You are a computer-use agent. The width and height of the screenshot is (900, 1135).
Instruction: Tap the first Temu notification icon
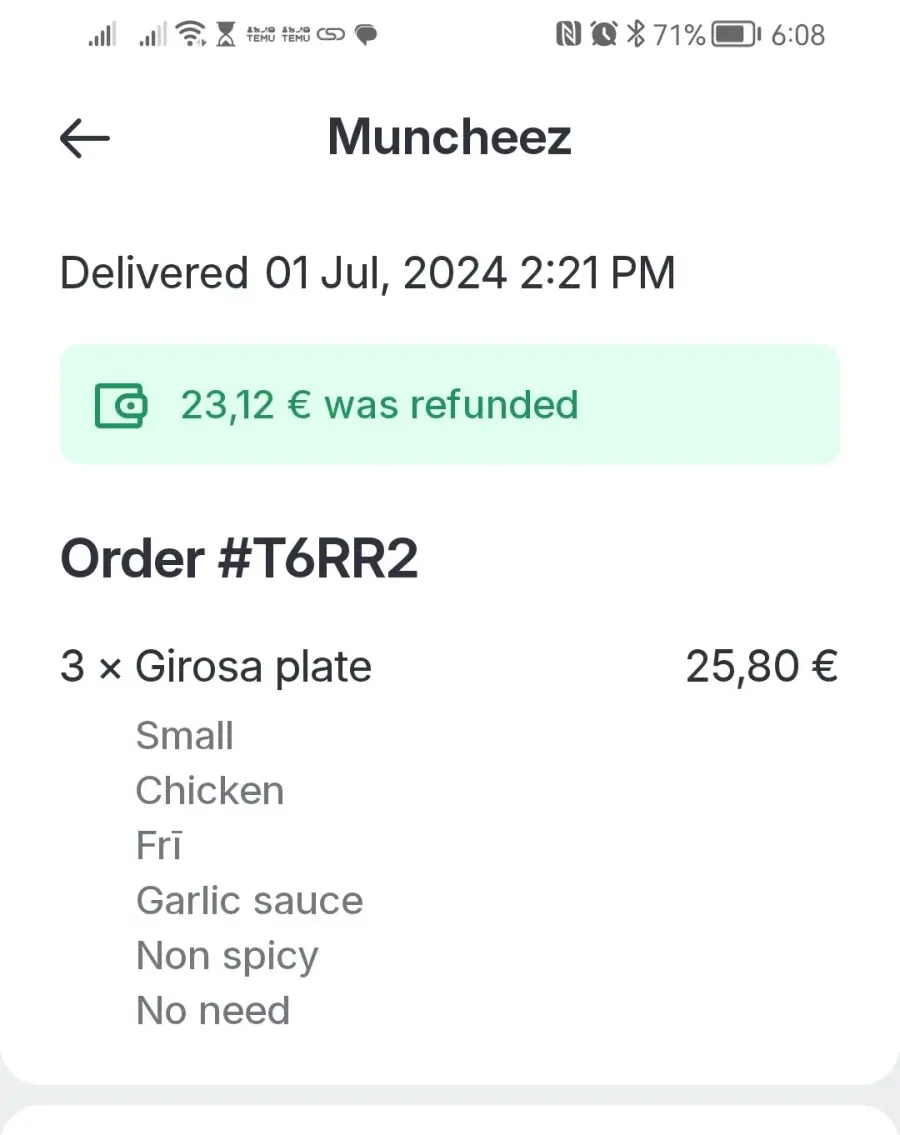click(x=261, y=34)
